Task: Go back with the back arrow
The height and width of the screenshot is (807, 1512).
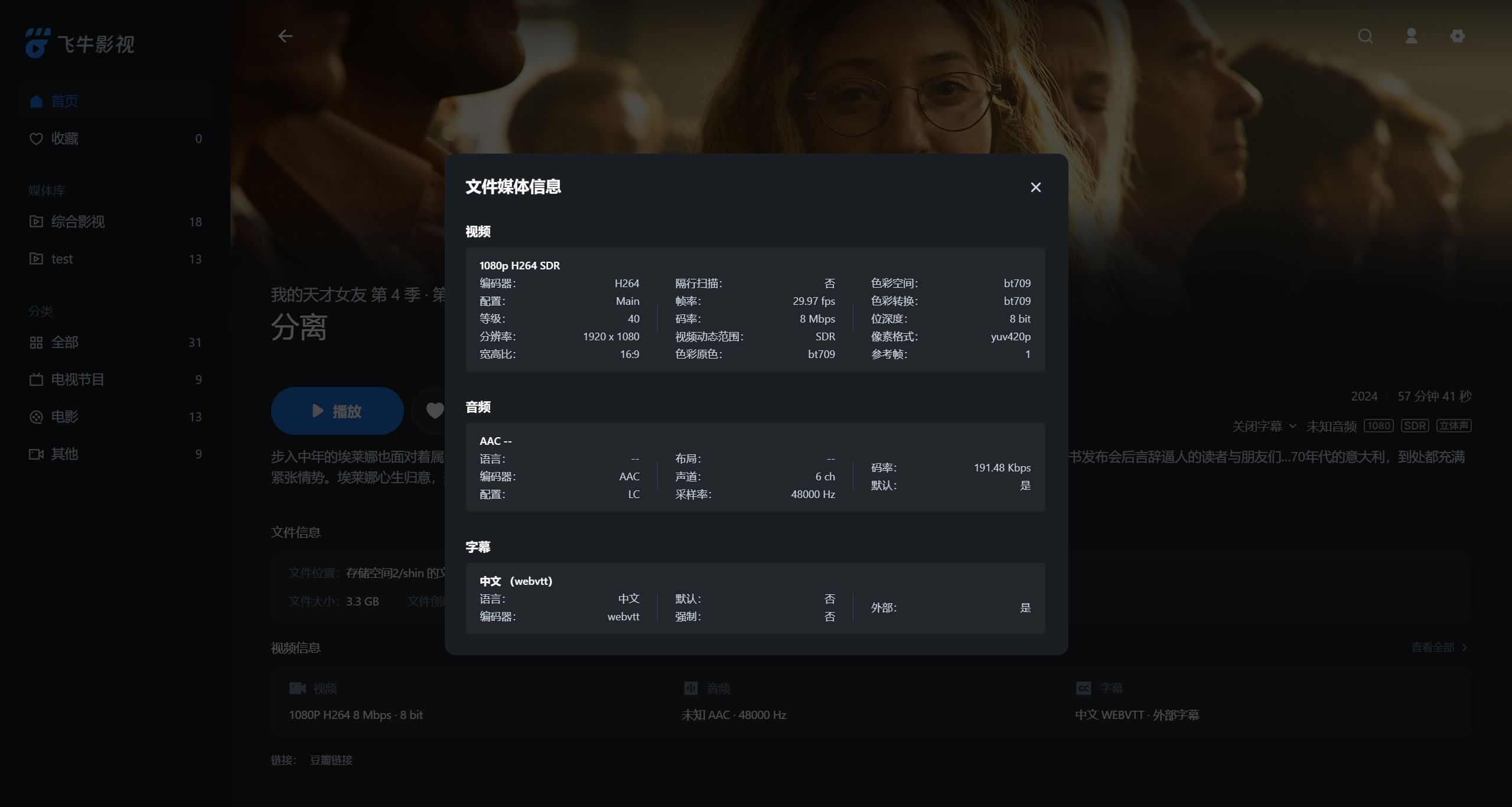Action: click(x=285, y=36)
